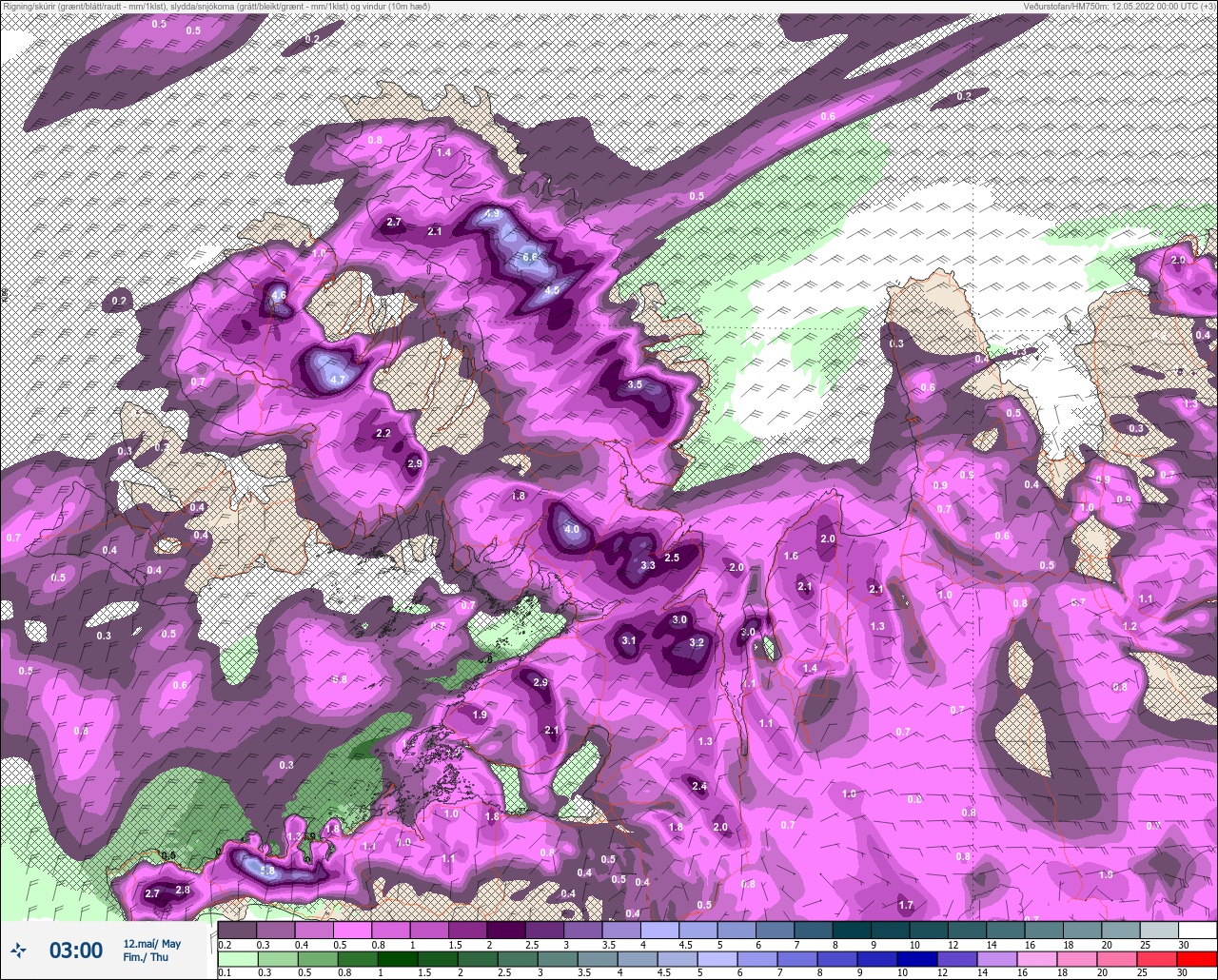
Task: Click the 2.2 precipitation value on the map
Action: [383, 433]
